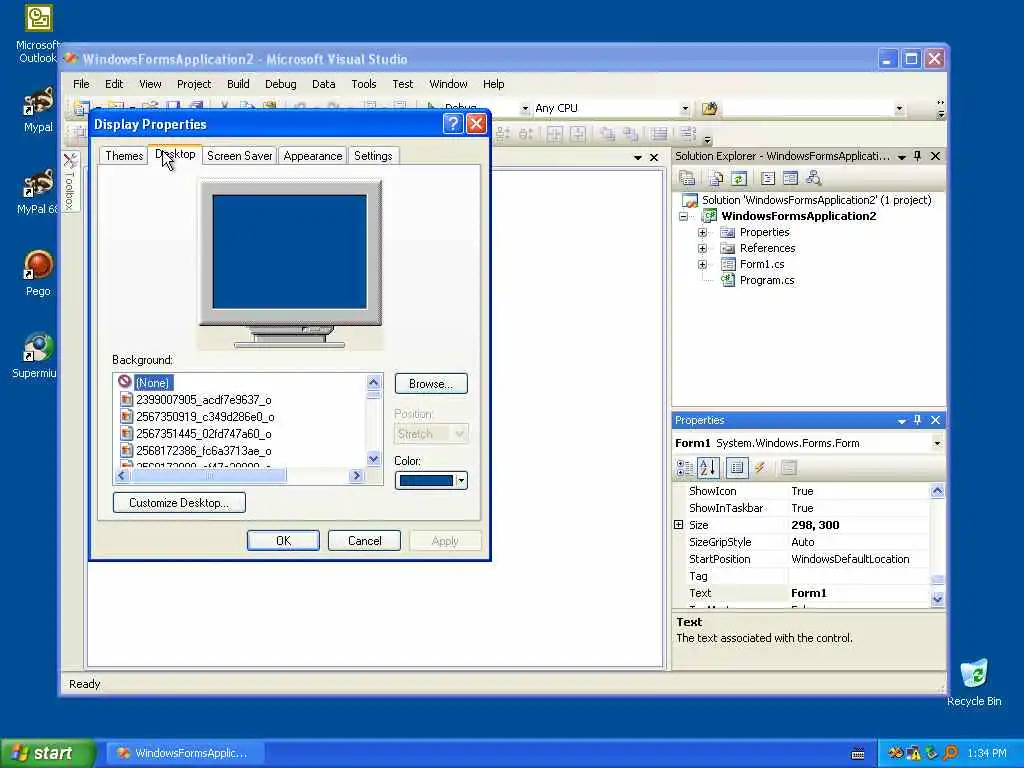Click View Class Diagram icon in Solution Explorer
The height and width of the screenshot is (768, 1024).
tap(813, 178)
